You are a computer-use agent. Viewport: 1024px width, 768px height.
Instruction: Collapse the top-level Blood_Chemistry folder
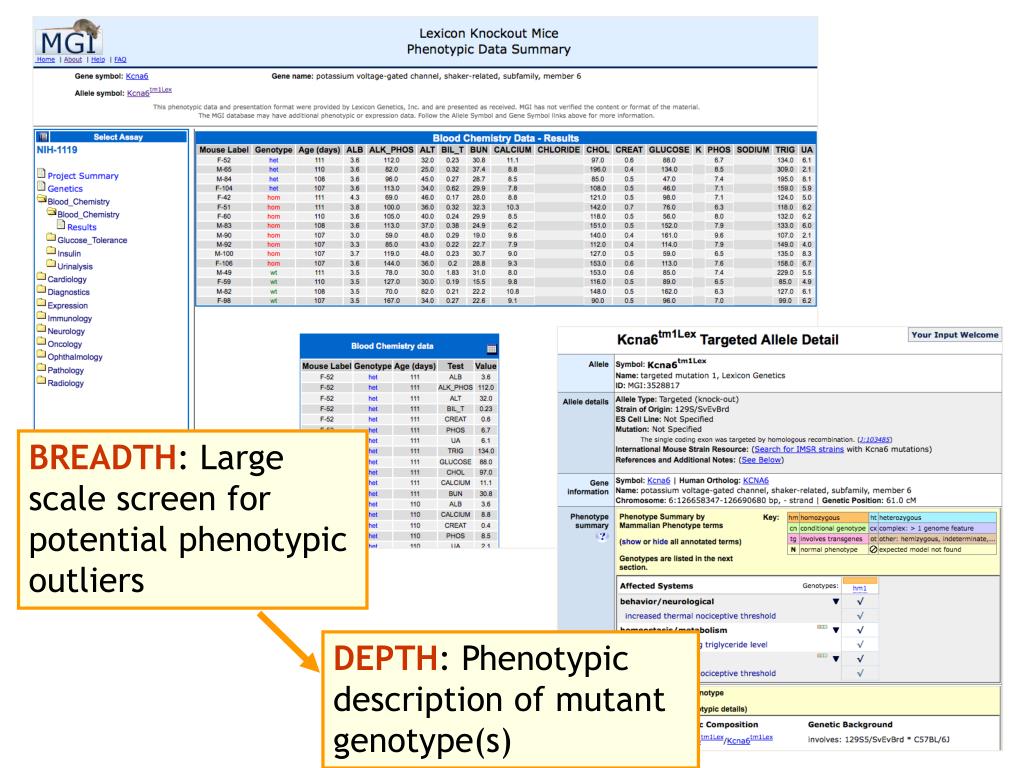click(x=42, y=199)
